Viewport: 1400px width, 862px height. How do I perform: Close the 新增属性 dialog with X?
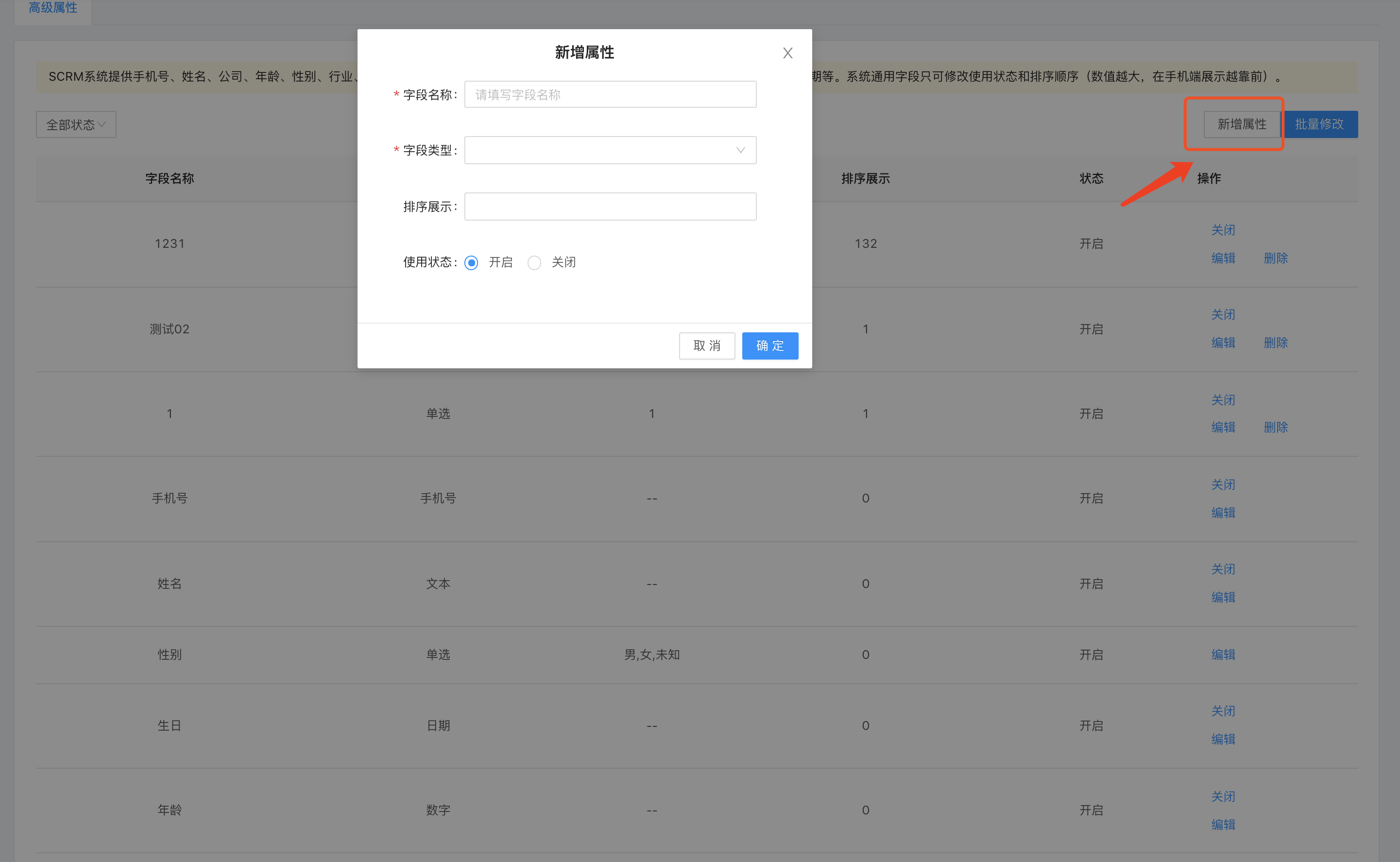point(787,53)
